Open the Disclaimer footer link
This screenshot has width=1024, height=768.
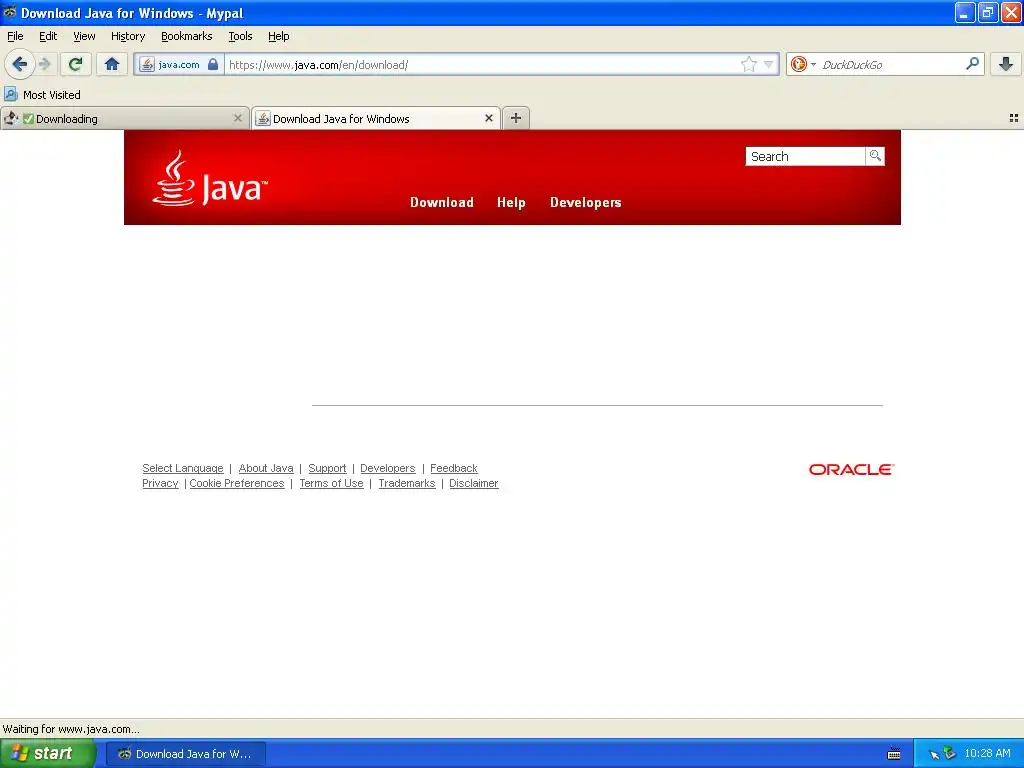473,483
